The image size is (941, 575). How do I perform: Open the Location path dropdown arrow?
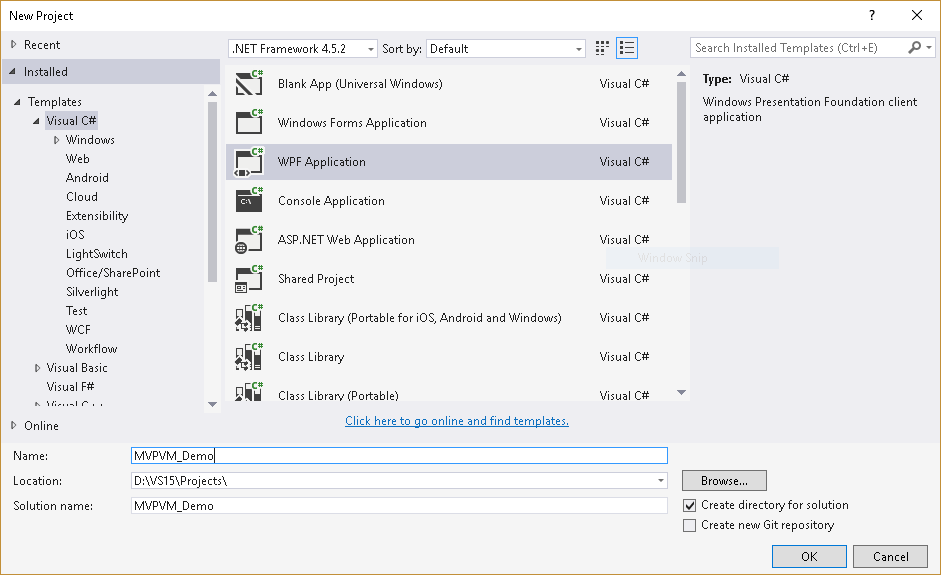660,481
